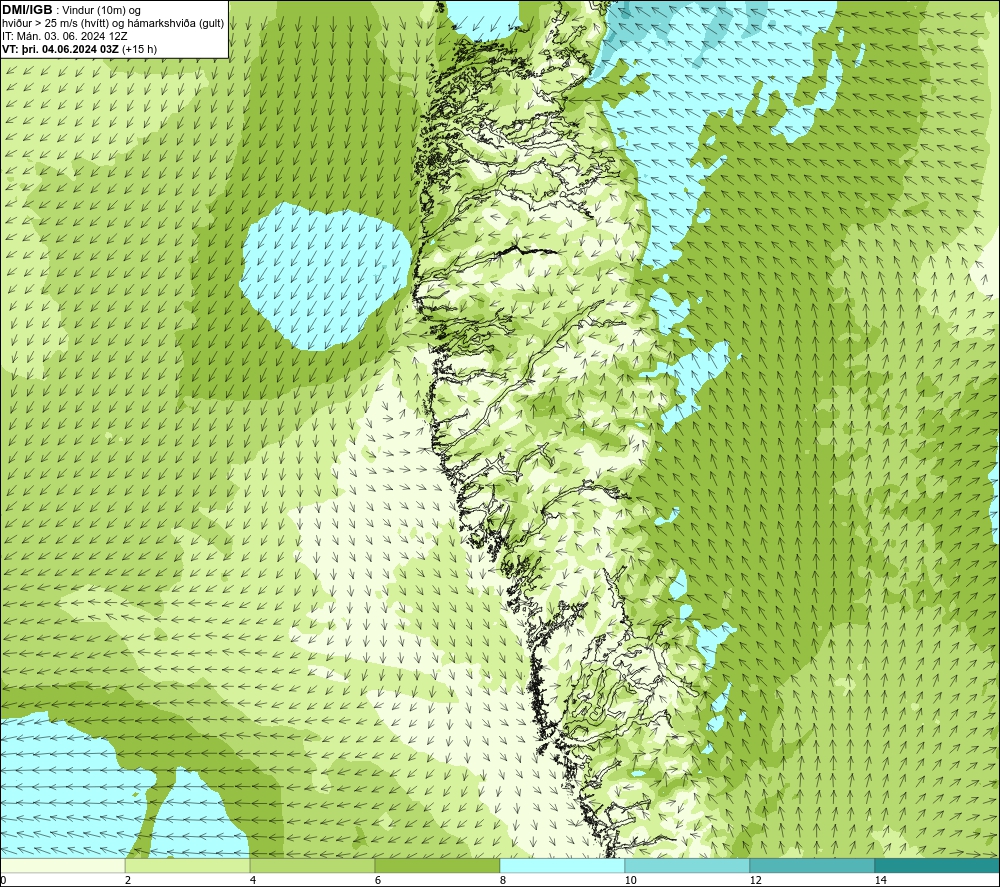Click the 0-2 m/s palest legend swatch
Screen dimensions: 1000x887
(x=62, y=865)
